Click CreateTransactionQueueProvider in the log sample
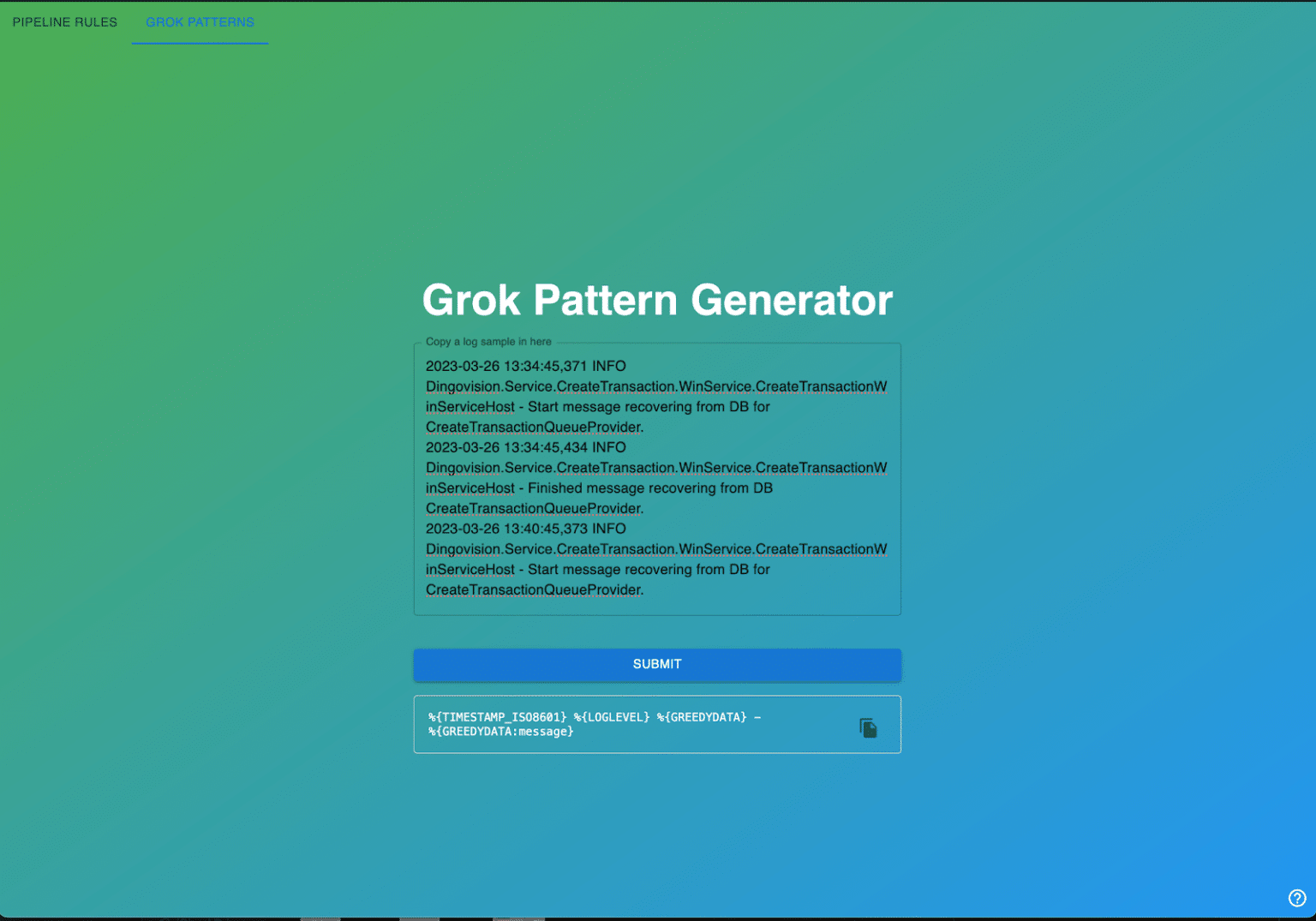1316x921 pixels. pyautogui.click(x=532, y=427)
